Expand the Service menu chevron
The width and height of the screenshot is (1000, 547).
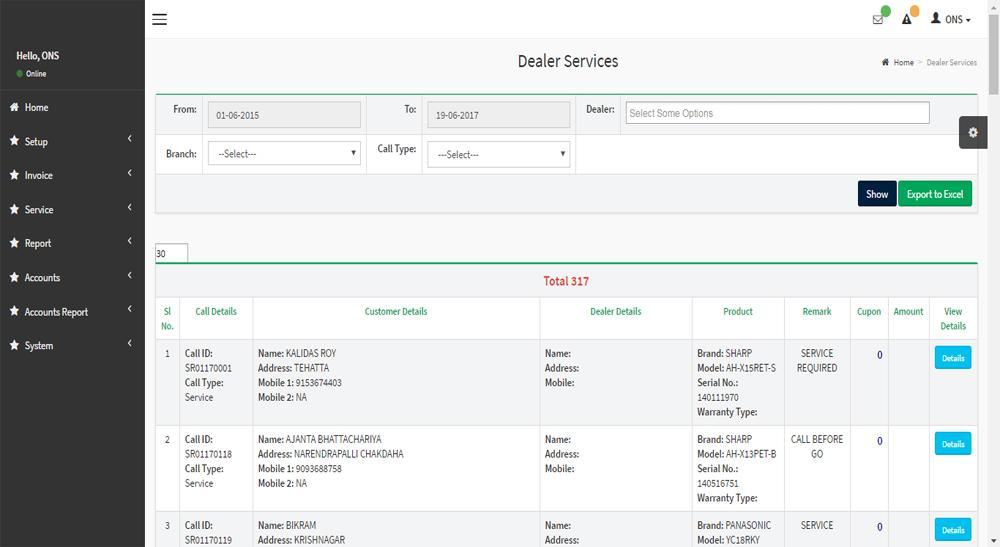click(x=129, y=207)
